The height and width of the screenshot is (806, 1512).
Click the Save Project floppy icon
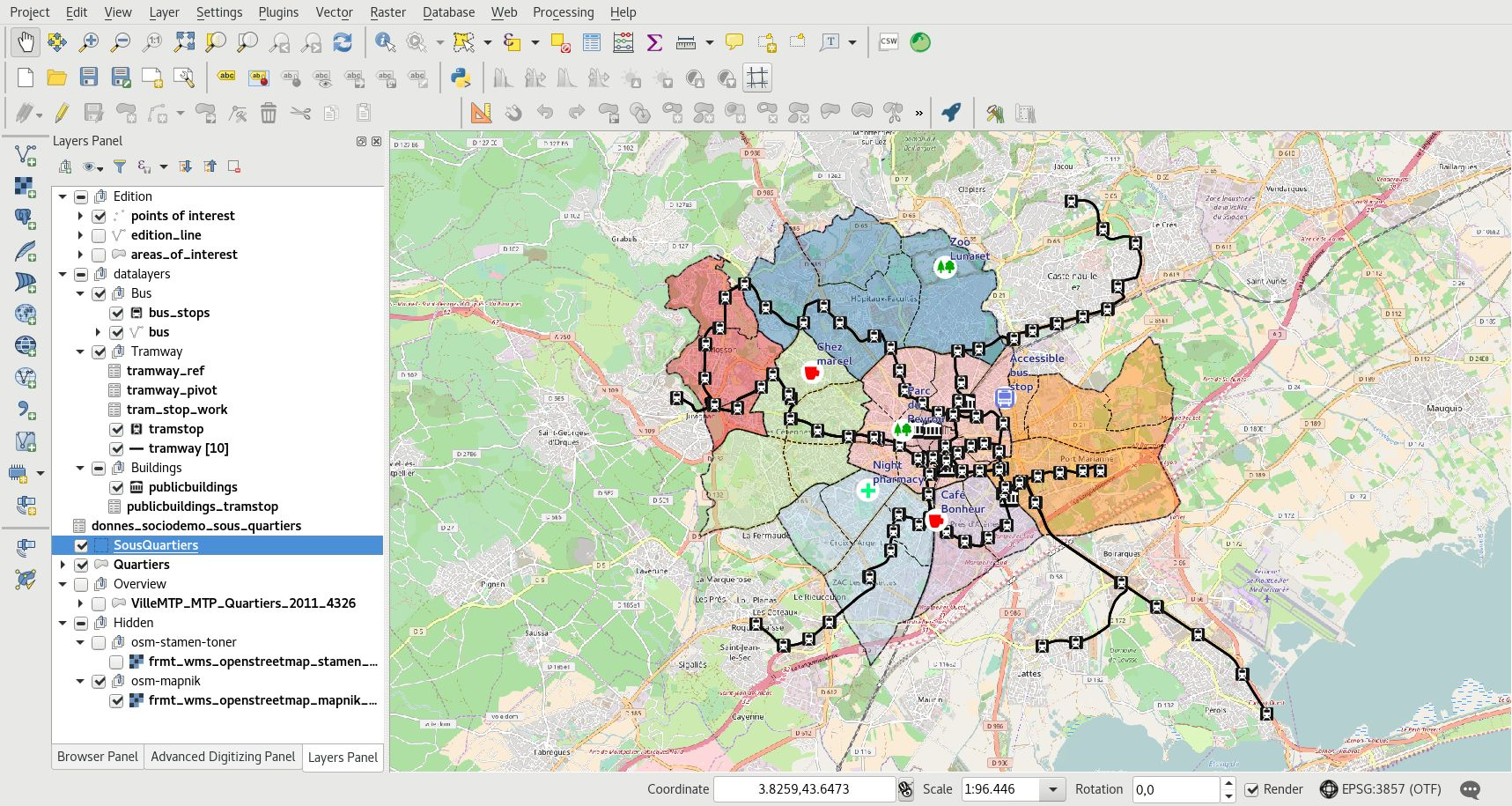click(89, 78)
